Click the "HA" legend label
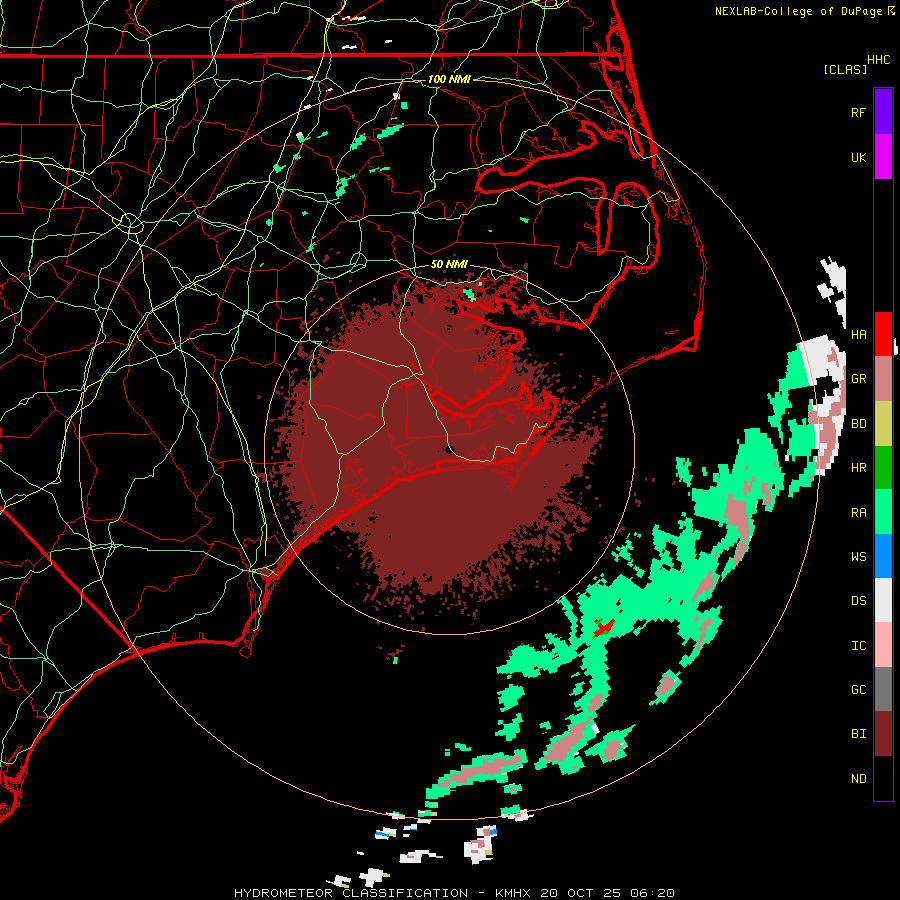 pyautogui.click(x=858, y=334)
